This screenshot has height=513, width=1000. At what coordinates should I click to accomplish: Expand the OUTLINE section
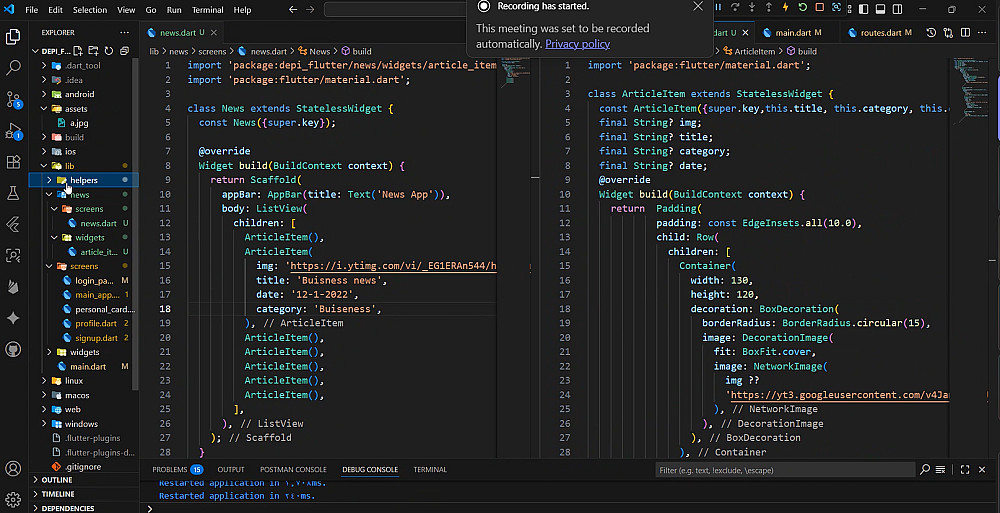pyautogui.click(x=57, y=480)
